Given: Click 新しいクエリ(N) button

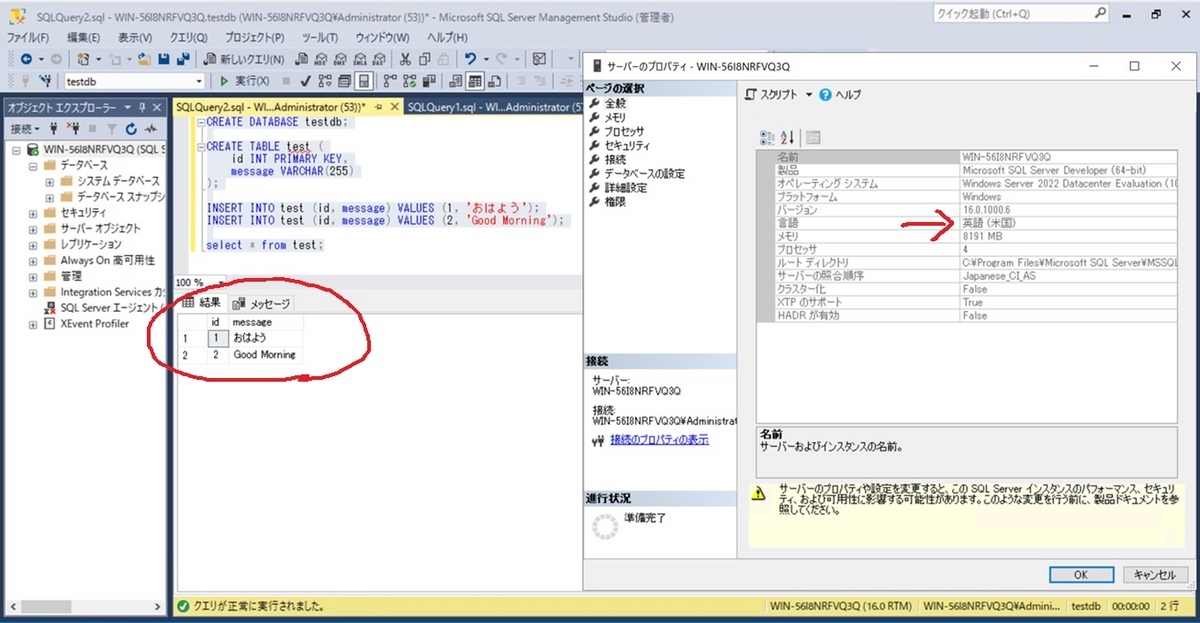Looking at the screenshot, I should tap(244, 59).
